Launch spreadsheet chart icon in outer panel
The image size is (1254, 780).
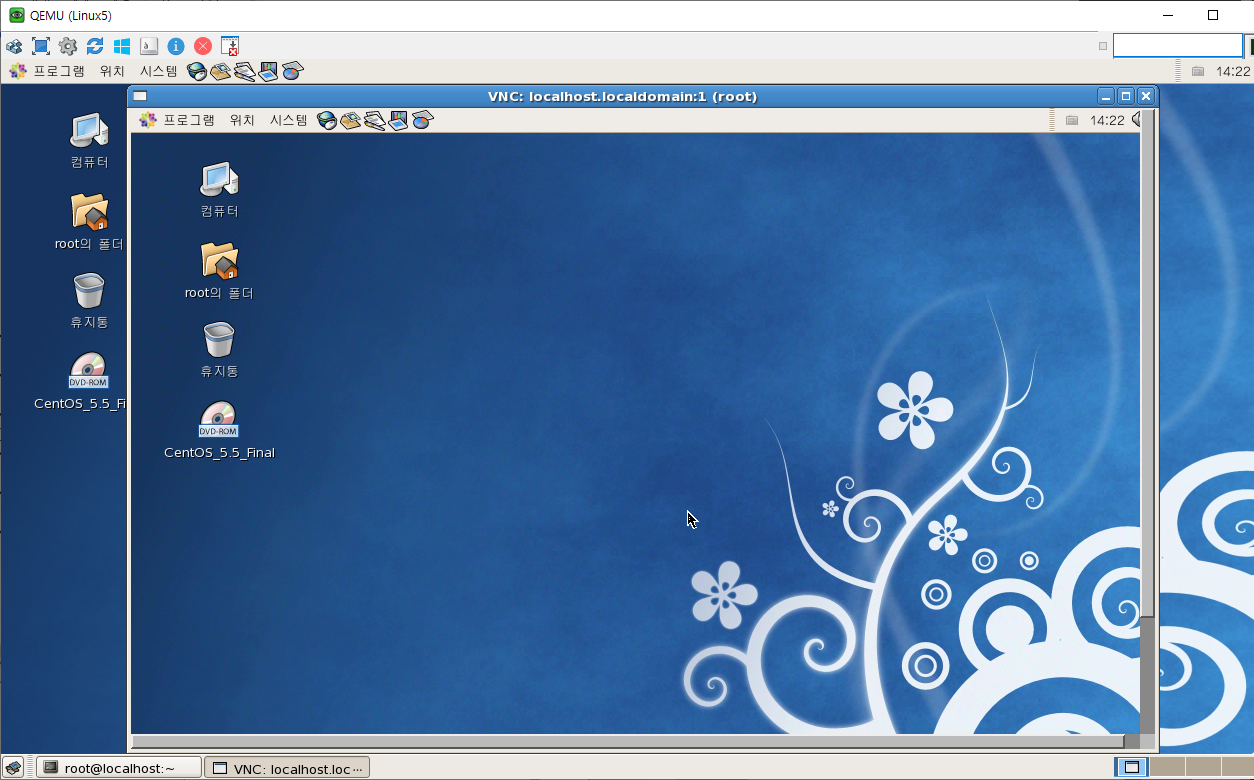tap(292, 71)
